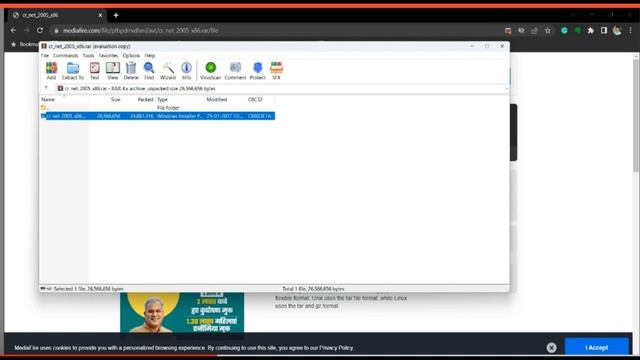The width and height of the screenshot is (640, 360).
Task: Click the Chrome address bar URL
Action: point(140,31)
